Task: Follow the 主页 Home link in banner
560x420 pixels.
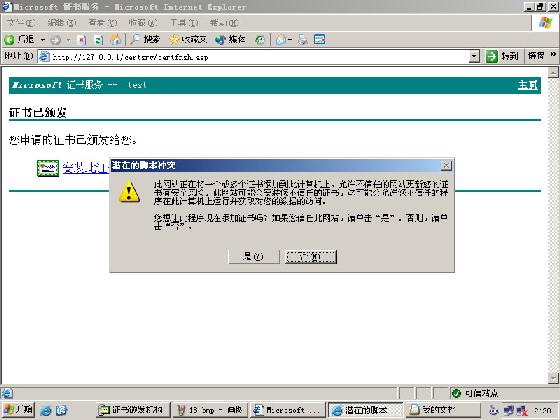Action: point(528,85)
